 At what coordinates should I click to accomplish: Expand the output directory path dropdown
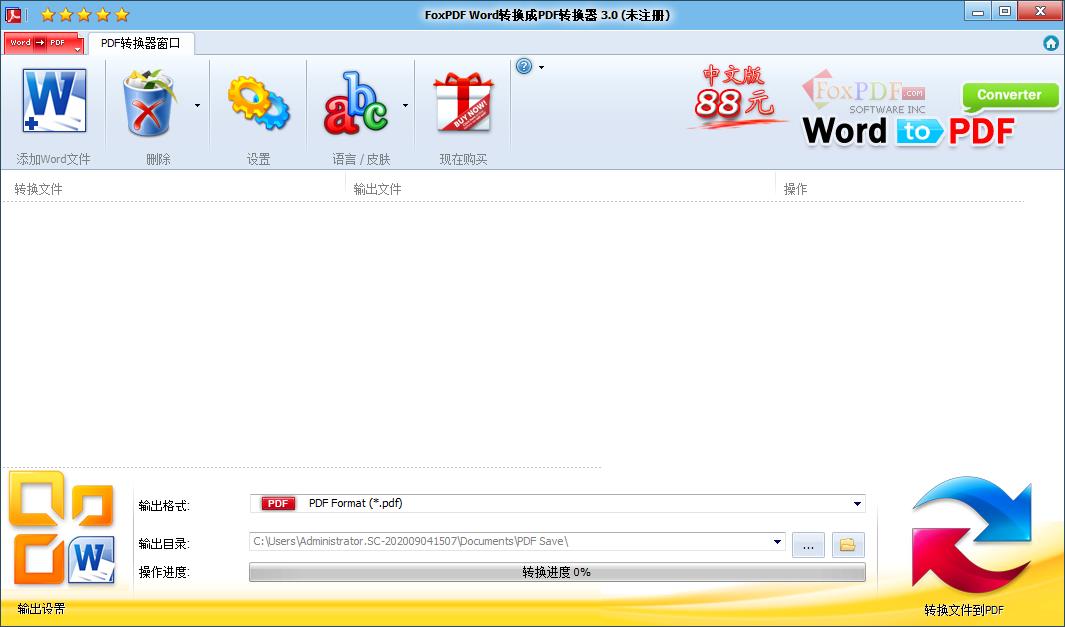[779, 543]
